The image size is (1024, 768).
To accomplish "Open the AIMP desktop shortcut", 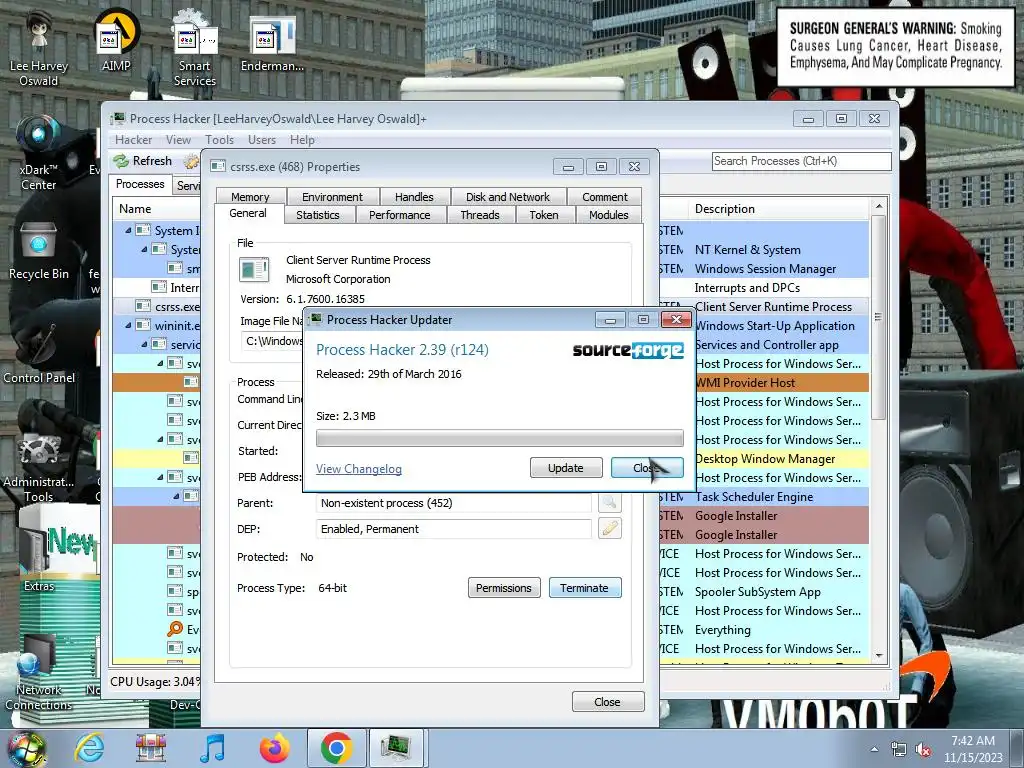I will pyautogui.click(x=116, y=39).
